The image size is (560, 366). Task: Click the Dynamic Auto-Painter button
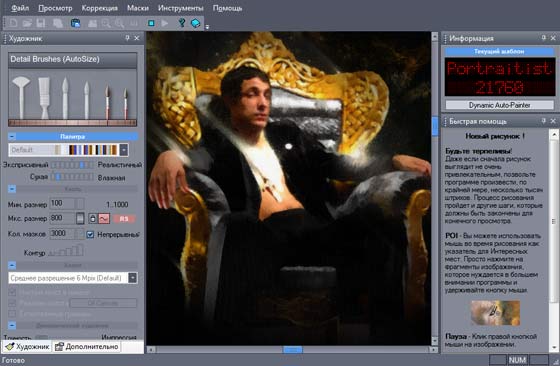coord(499,105)
